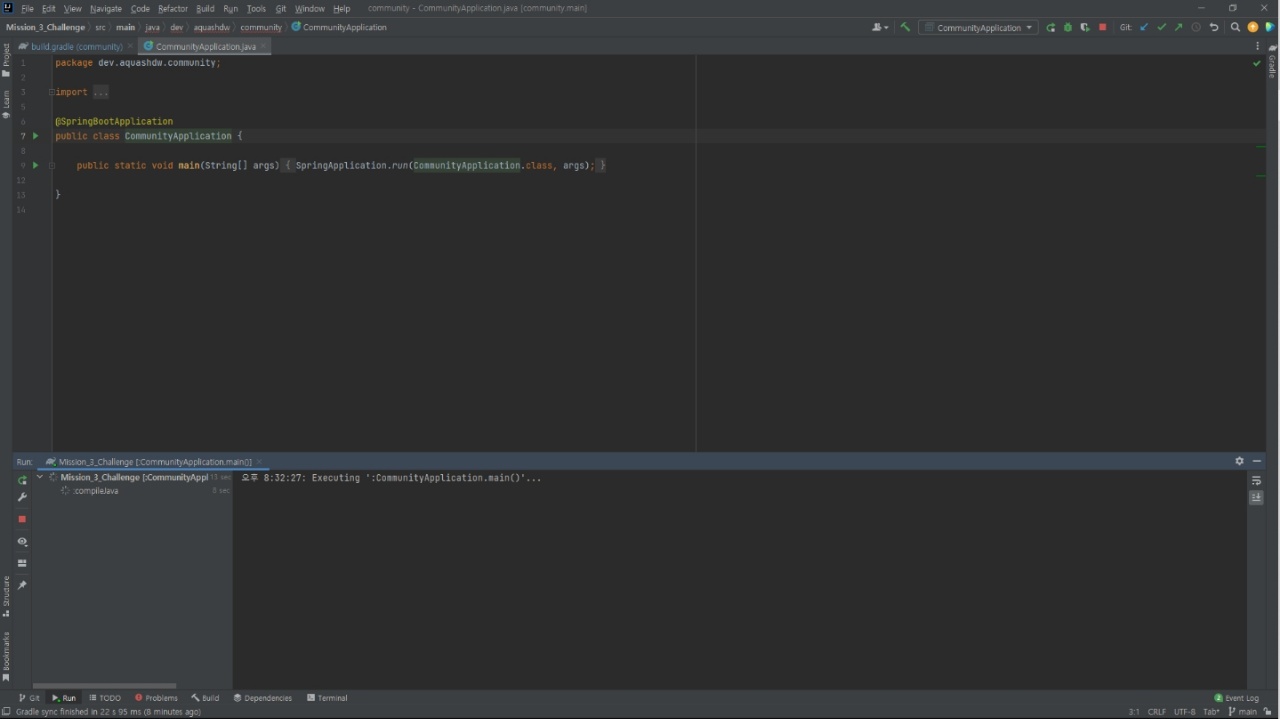Open the Terminal tool window tab
This screenshot has height=719, width=1280.
point(327,698)
